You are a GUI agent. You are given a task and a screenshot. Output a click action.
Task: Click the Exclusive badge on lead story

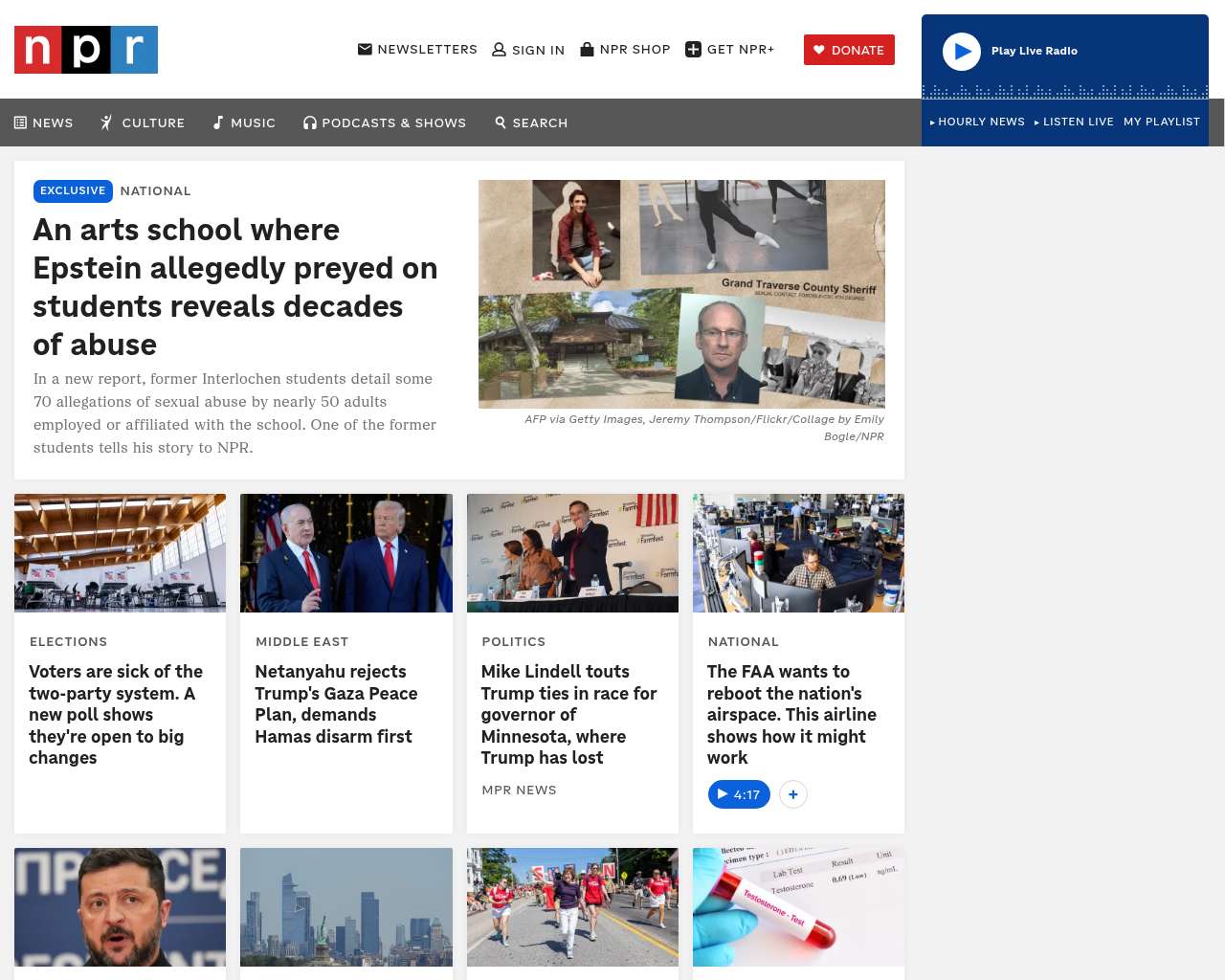[x=73, y=190]
